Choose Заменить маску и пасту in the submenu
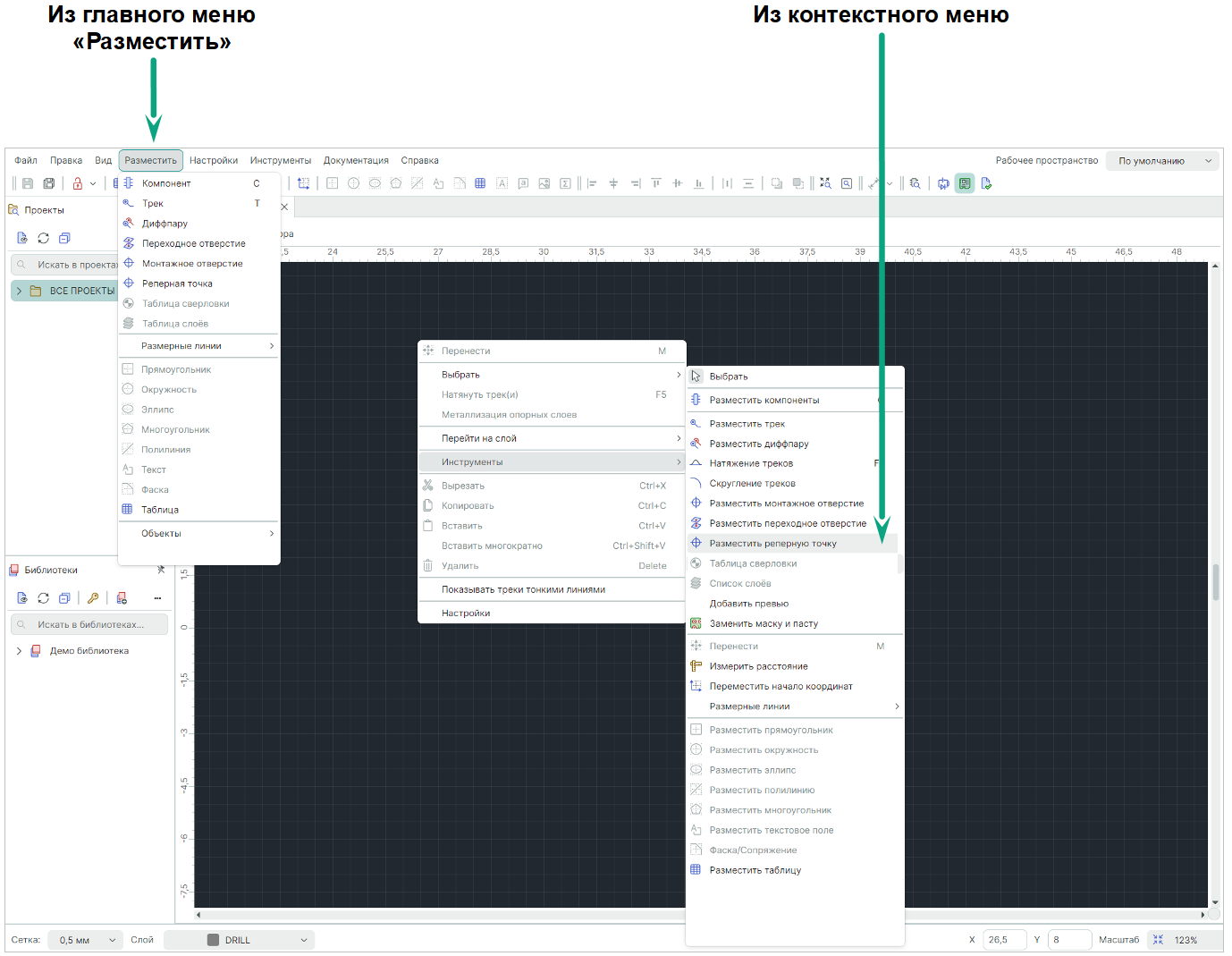Screen dimensions: 1232x956 click(x=795, y=624)
